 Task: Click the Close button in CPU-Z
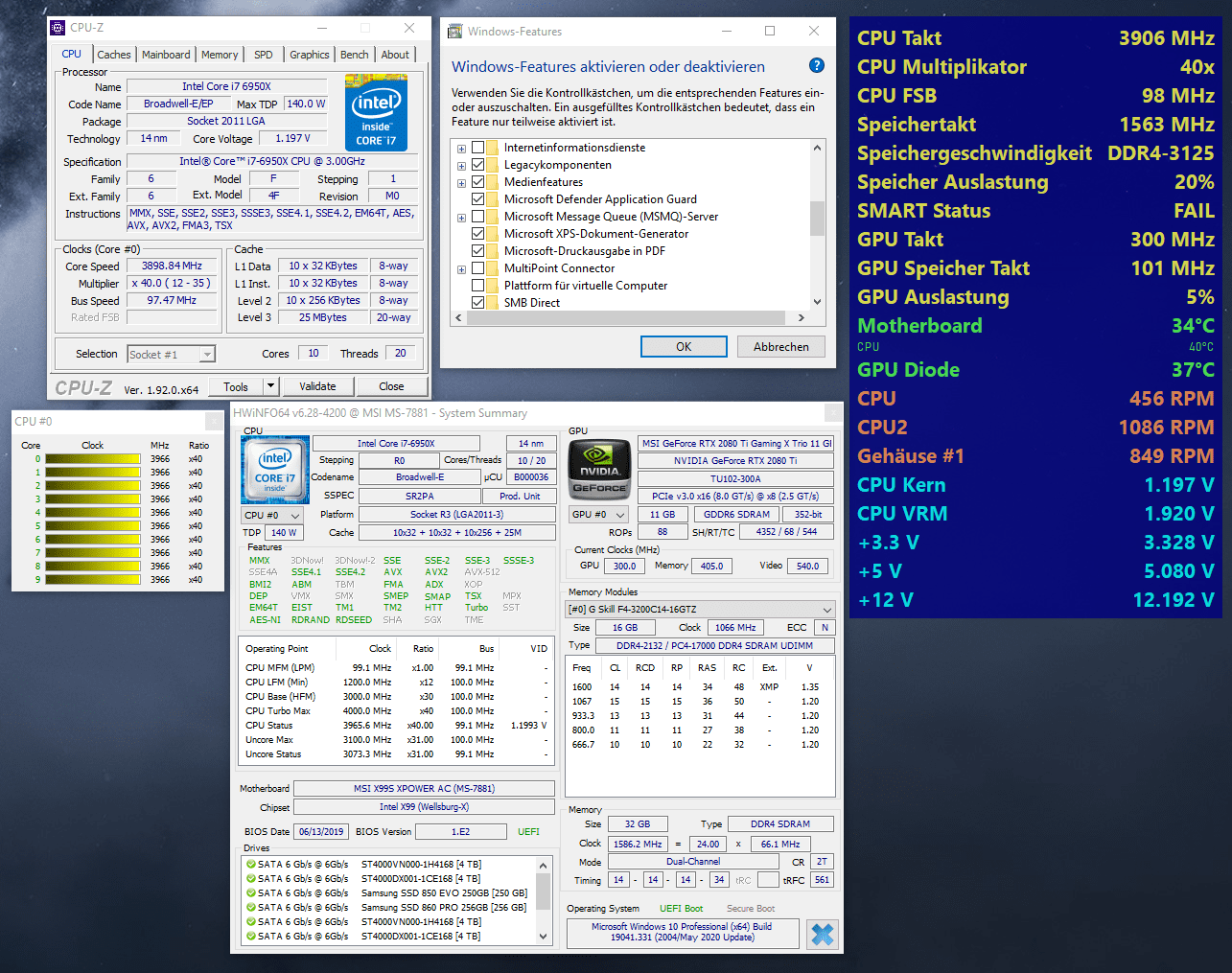point(391,386)
